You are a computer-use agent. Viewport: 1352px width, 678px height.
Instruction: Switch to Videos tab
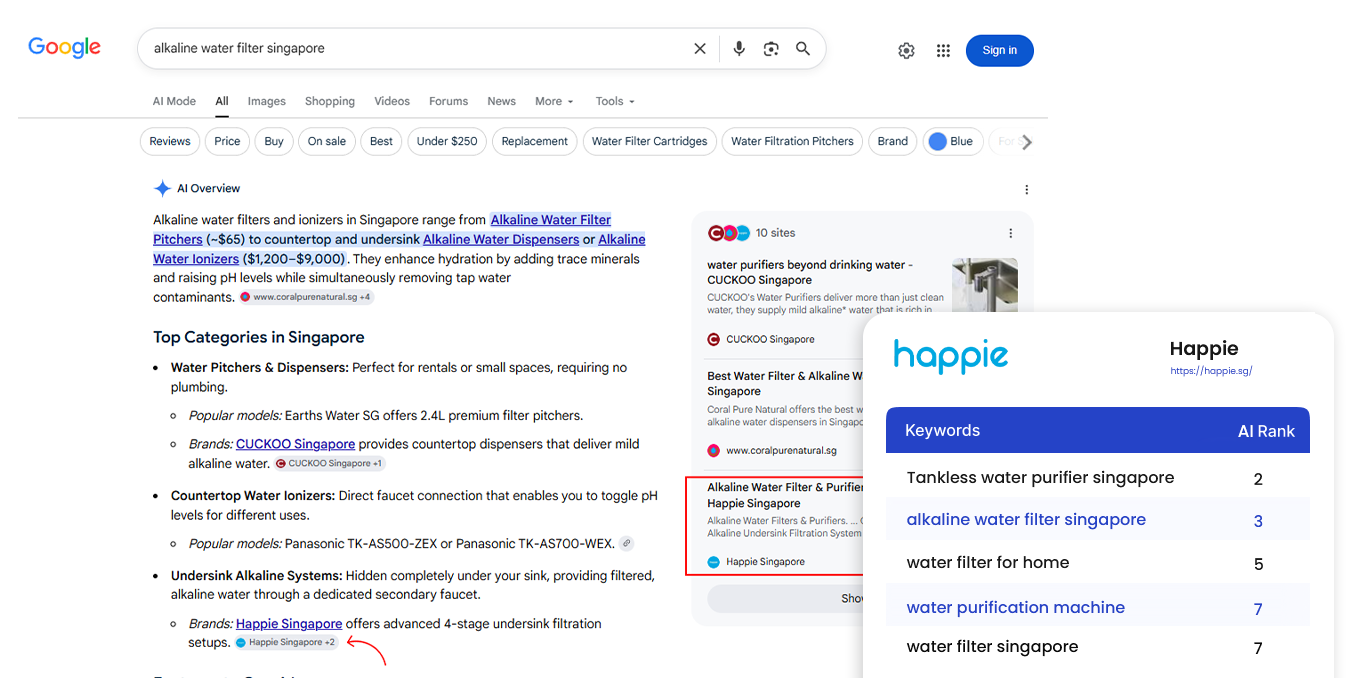coord(392,101)
